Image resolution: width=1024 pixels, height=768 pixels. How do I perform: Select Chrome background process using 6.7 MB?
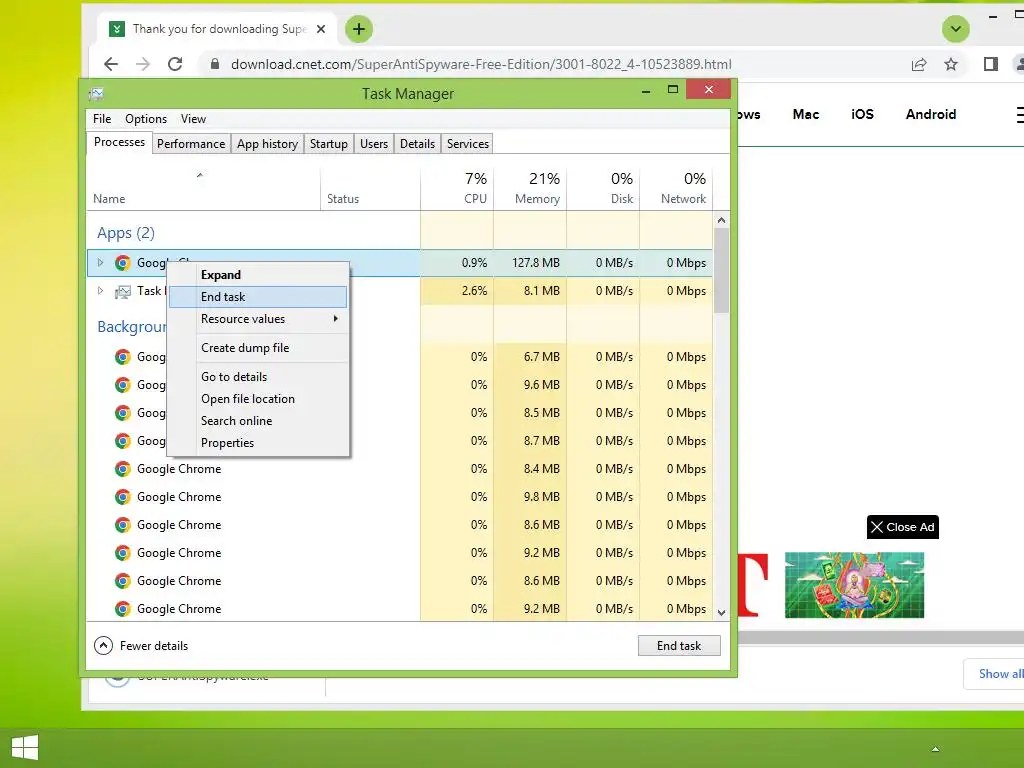click(x=399, y=357)
